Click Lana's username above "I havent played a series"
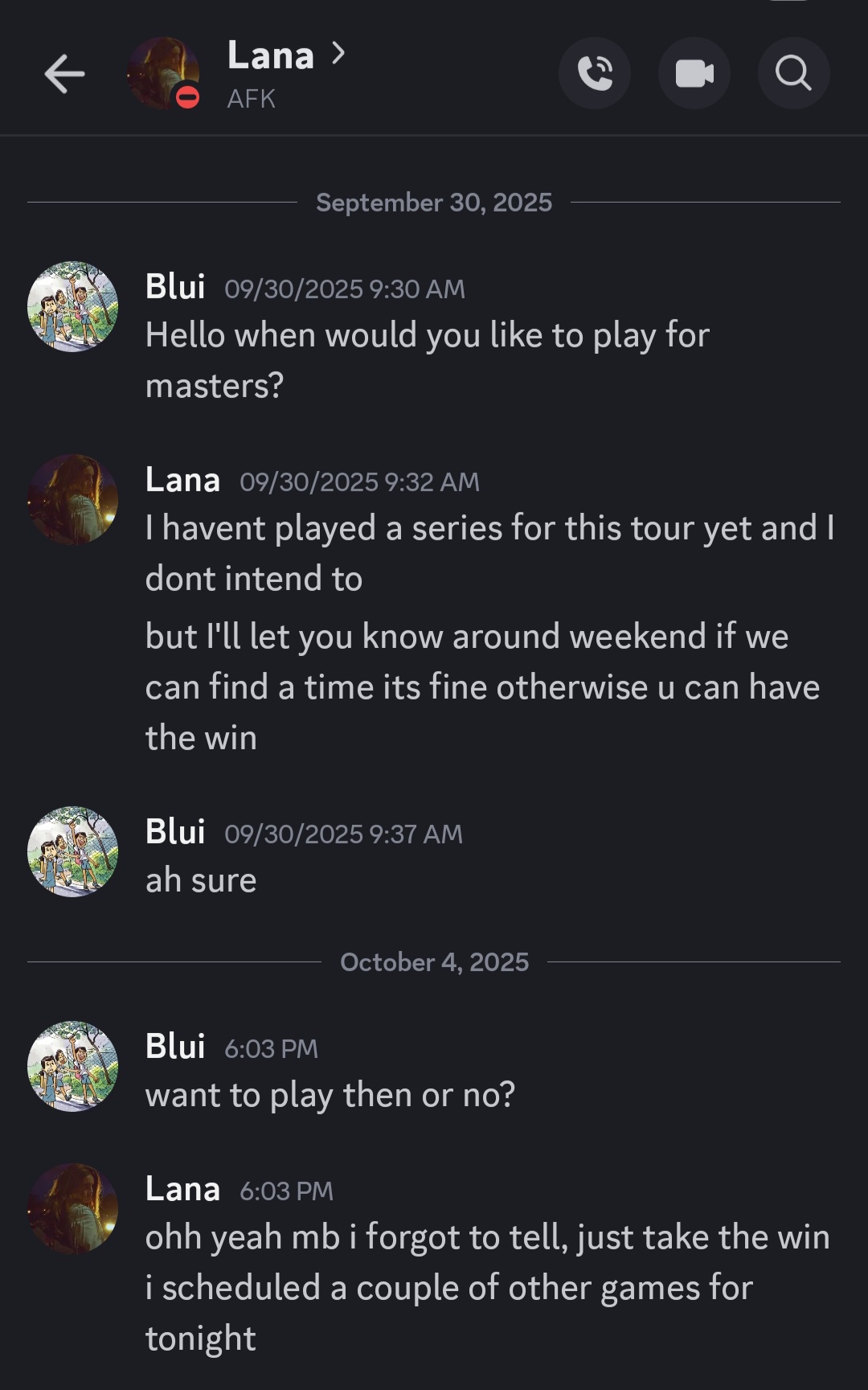The image size is (868, 1390). [x=182, y=480]
